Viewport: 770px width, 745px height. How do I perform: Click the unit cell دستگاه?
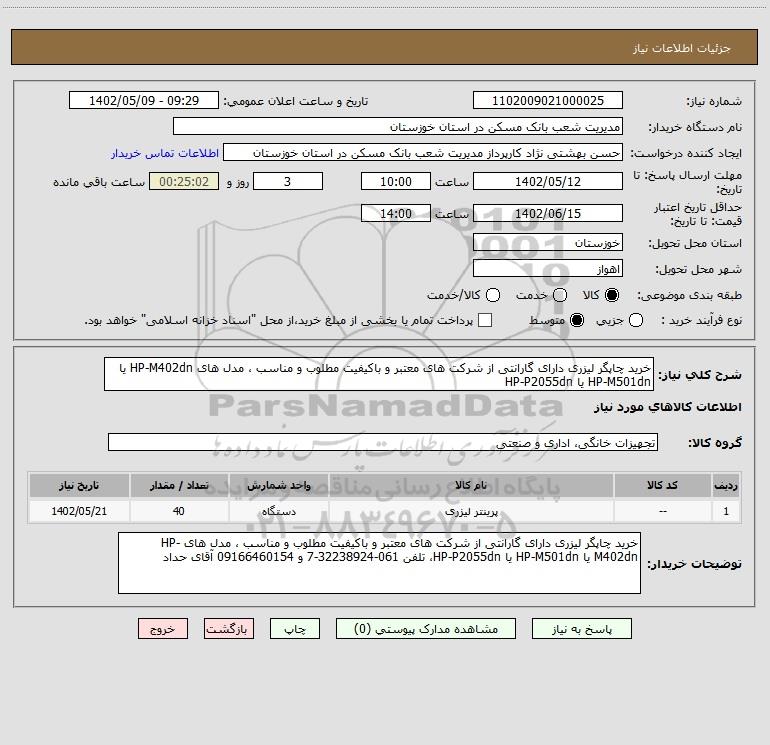pos(278,511)
